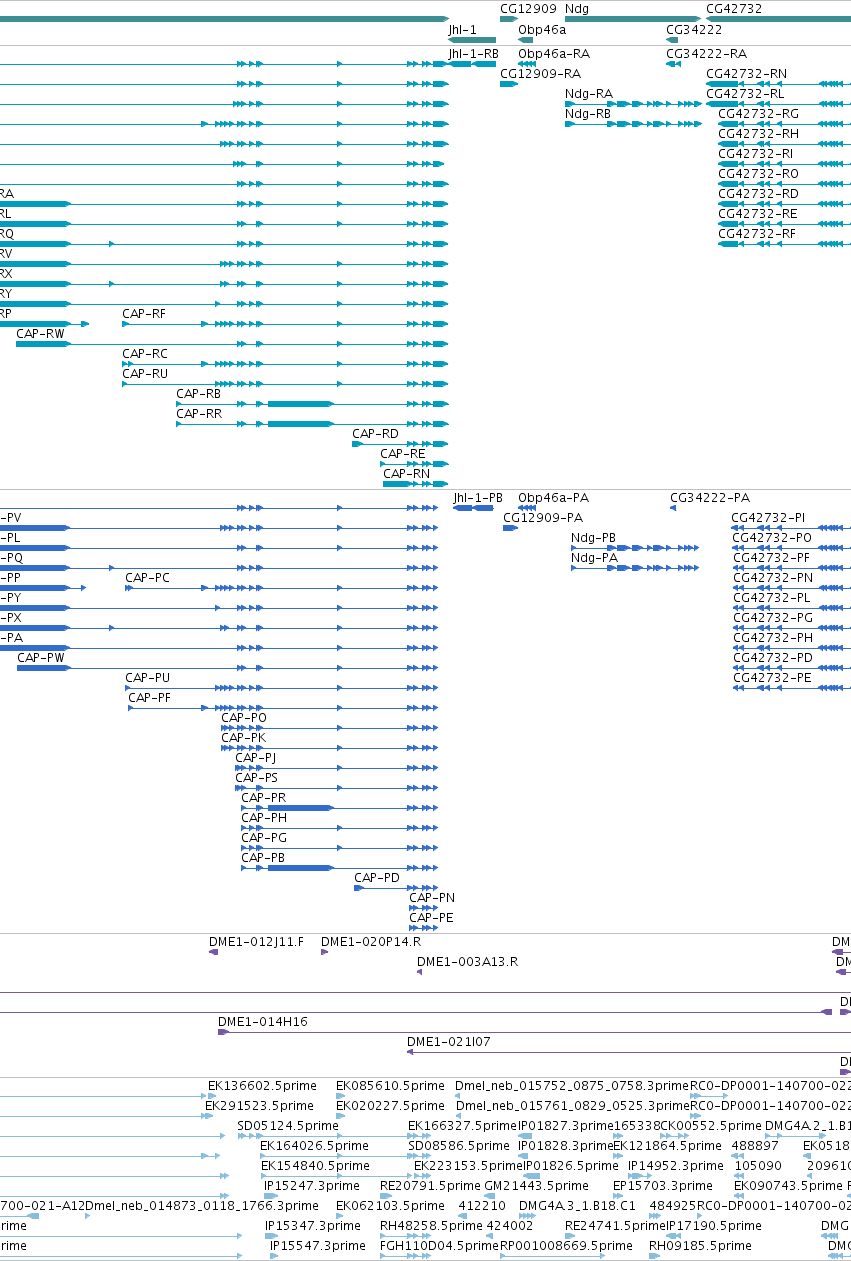Select the Obp46a-PA protein
Screen dimensions: 851x1261
tap(527, 508)
